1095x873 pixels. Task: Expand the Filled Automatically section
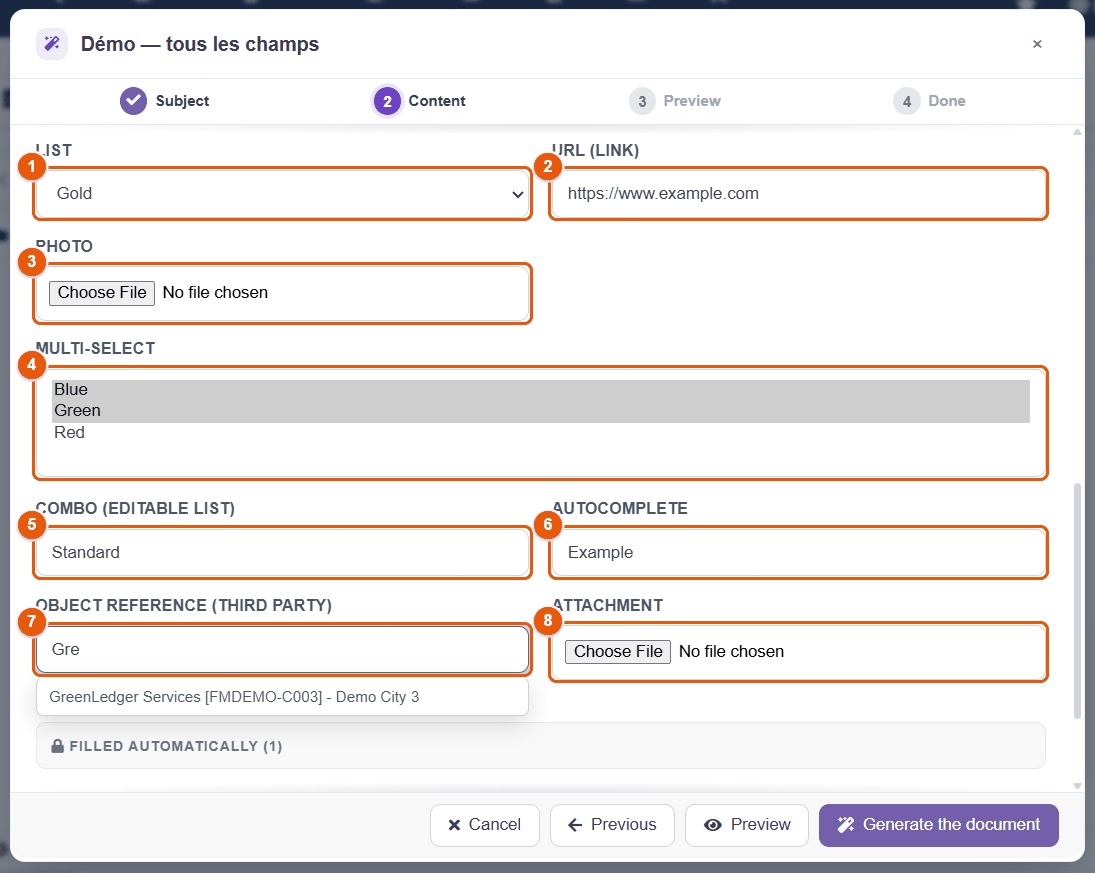coord(541,746)
